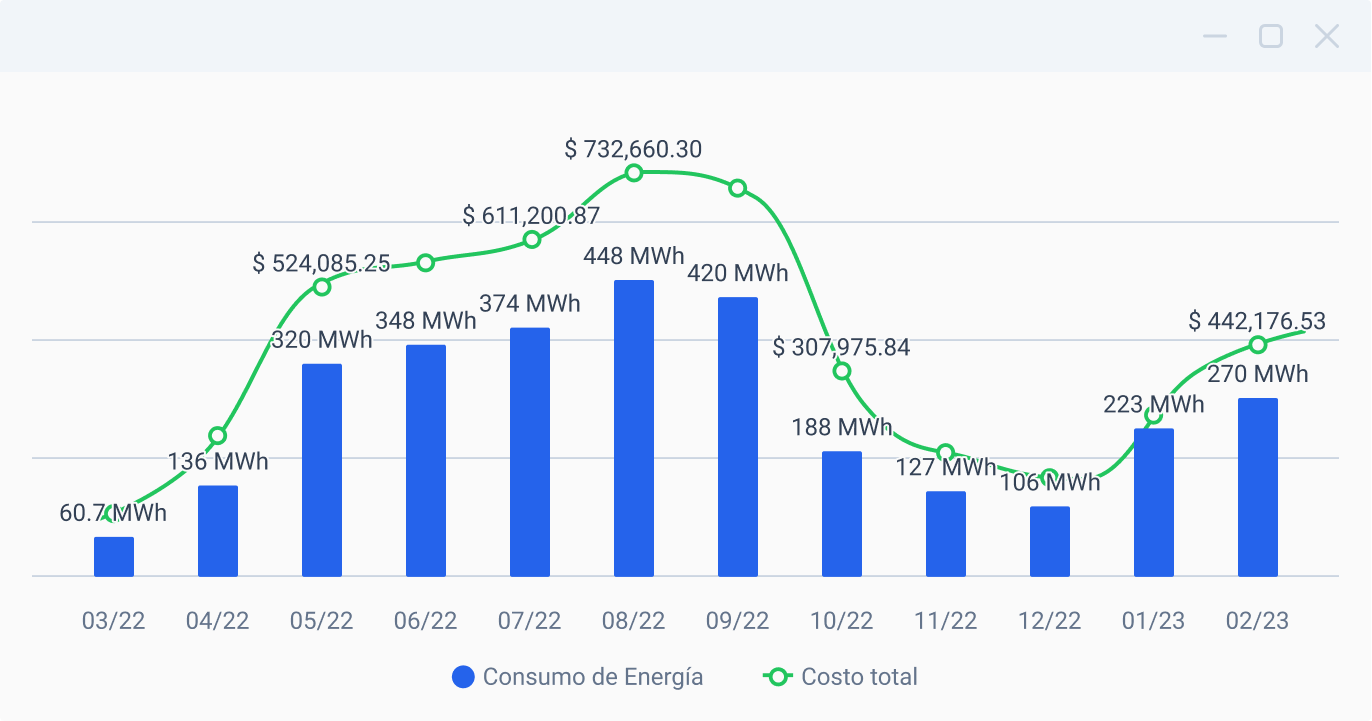Close the chart window
The height and width of the screenshot is (721, 1372).
click(1327, 37)
